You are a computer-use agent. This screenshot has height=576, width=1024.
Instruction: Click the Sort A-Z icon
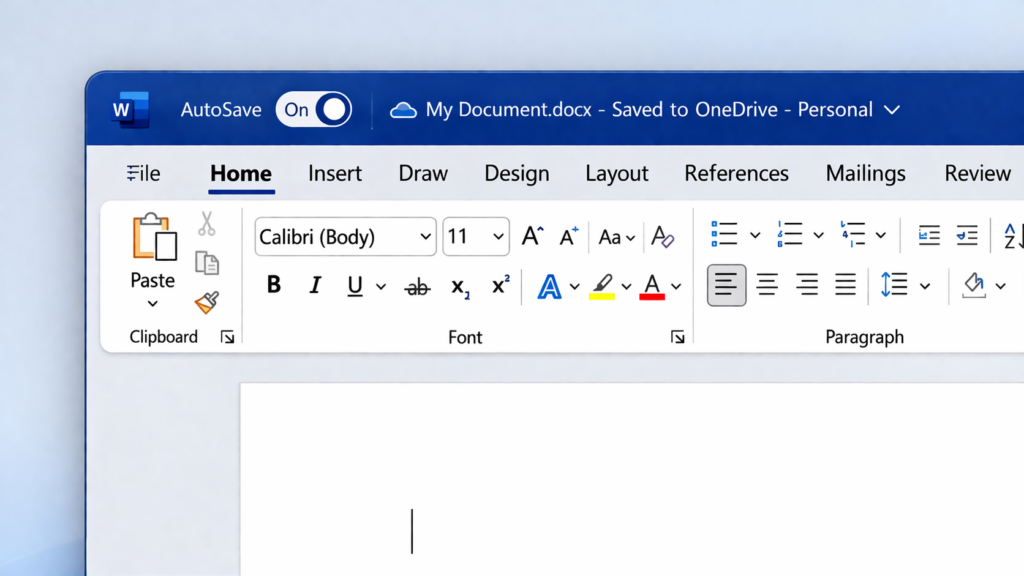(1013, 236)
